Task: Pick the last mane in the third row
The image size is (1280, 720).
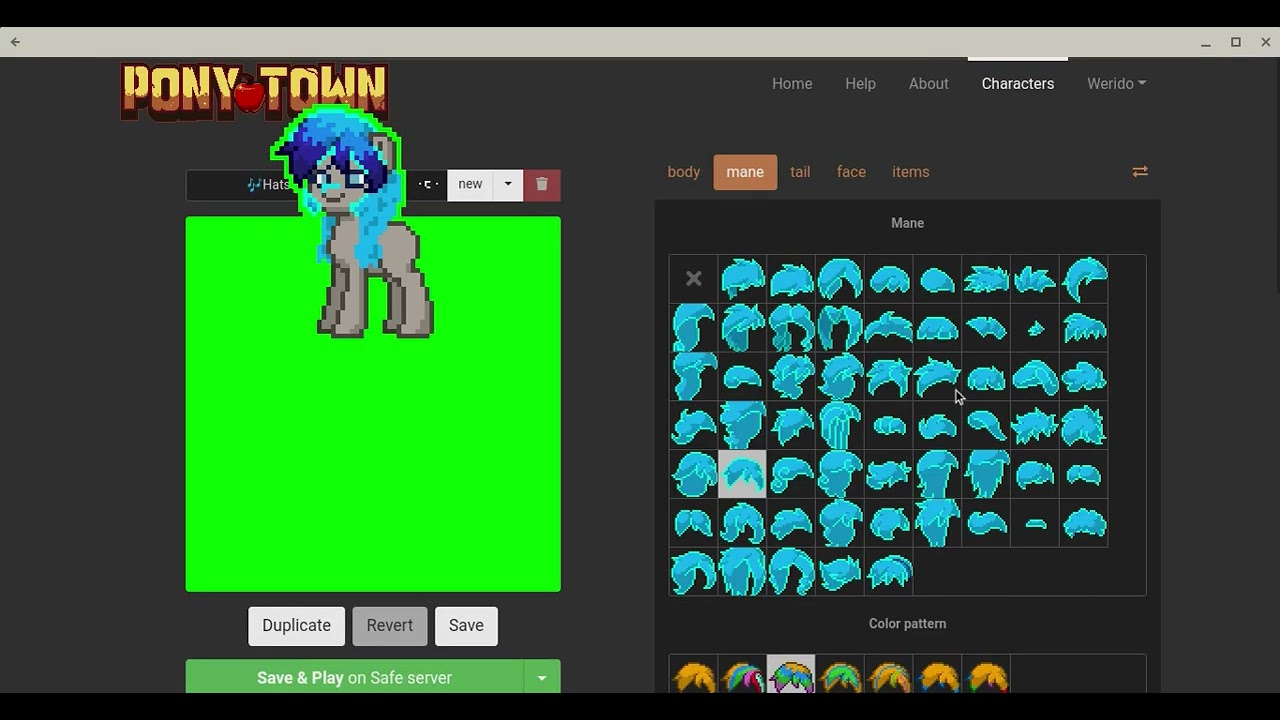Action: [1084, 377]
